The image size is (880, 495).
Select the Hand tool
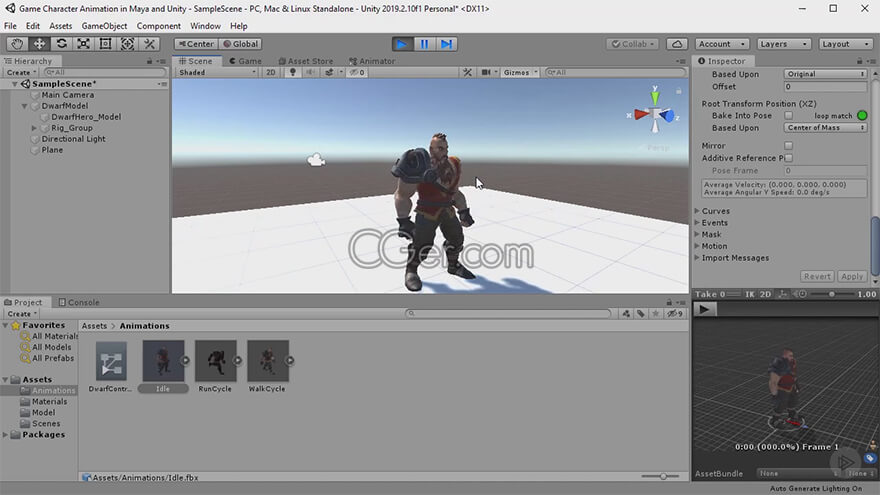[x=17, y=44]
